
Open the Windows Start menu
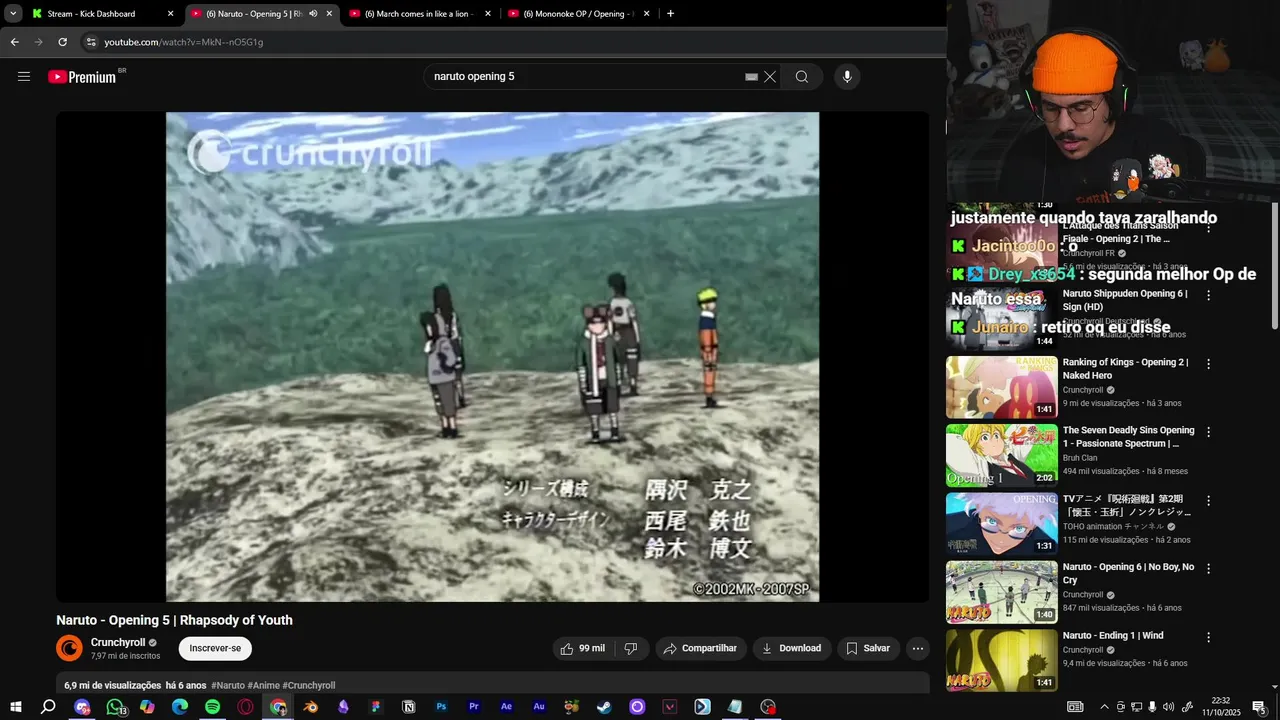click(x=15, y=707)
